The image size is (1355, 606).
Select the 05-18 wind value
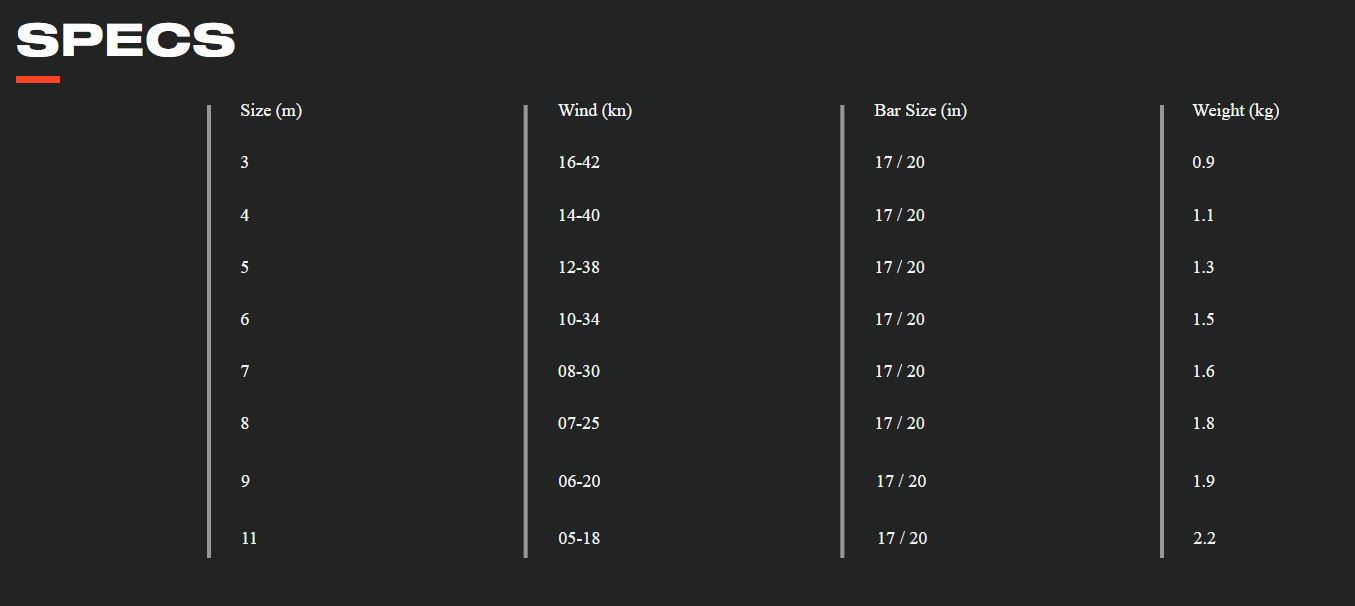pyautogui.click(x=579, y=539)
